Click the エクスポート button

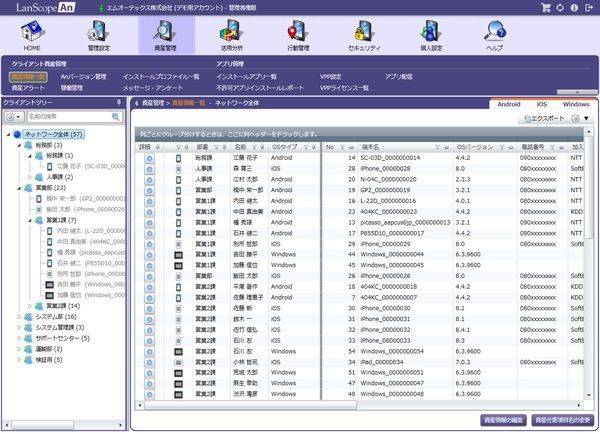[x=547, y=118]
